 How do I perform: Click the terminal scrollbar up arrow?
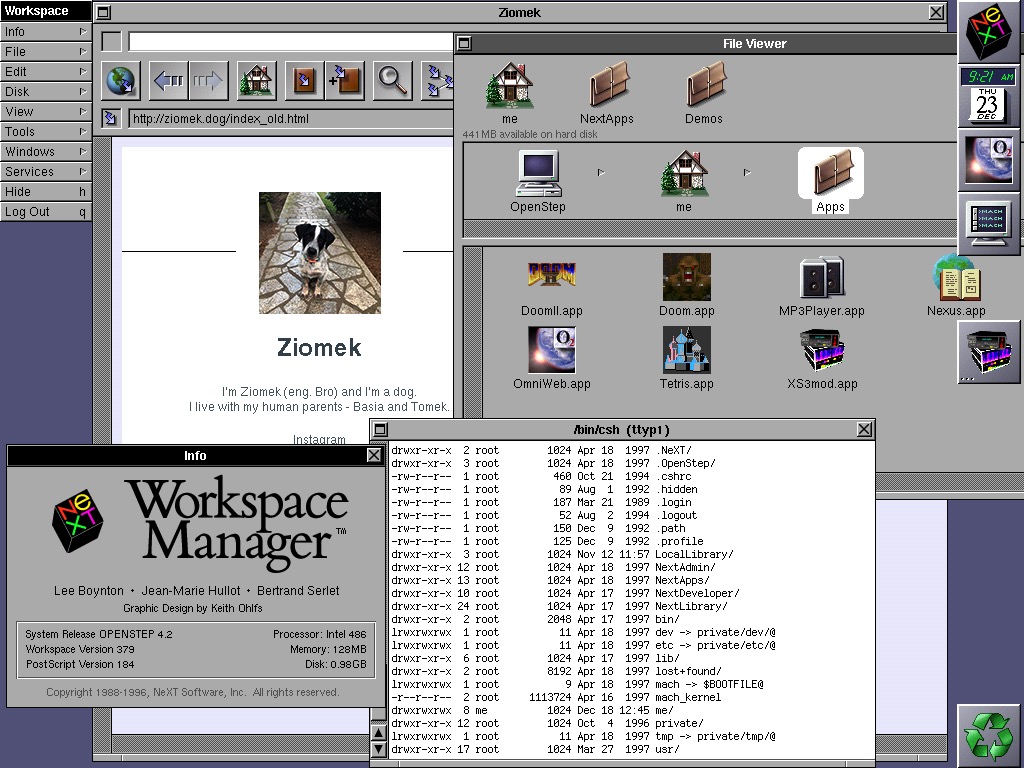[x=378, y=733]
